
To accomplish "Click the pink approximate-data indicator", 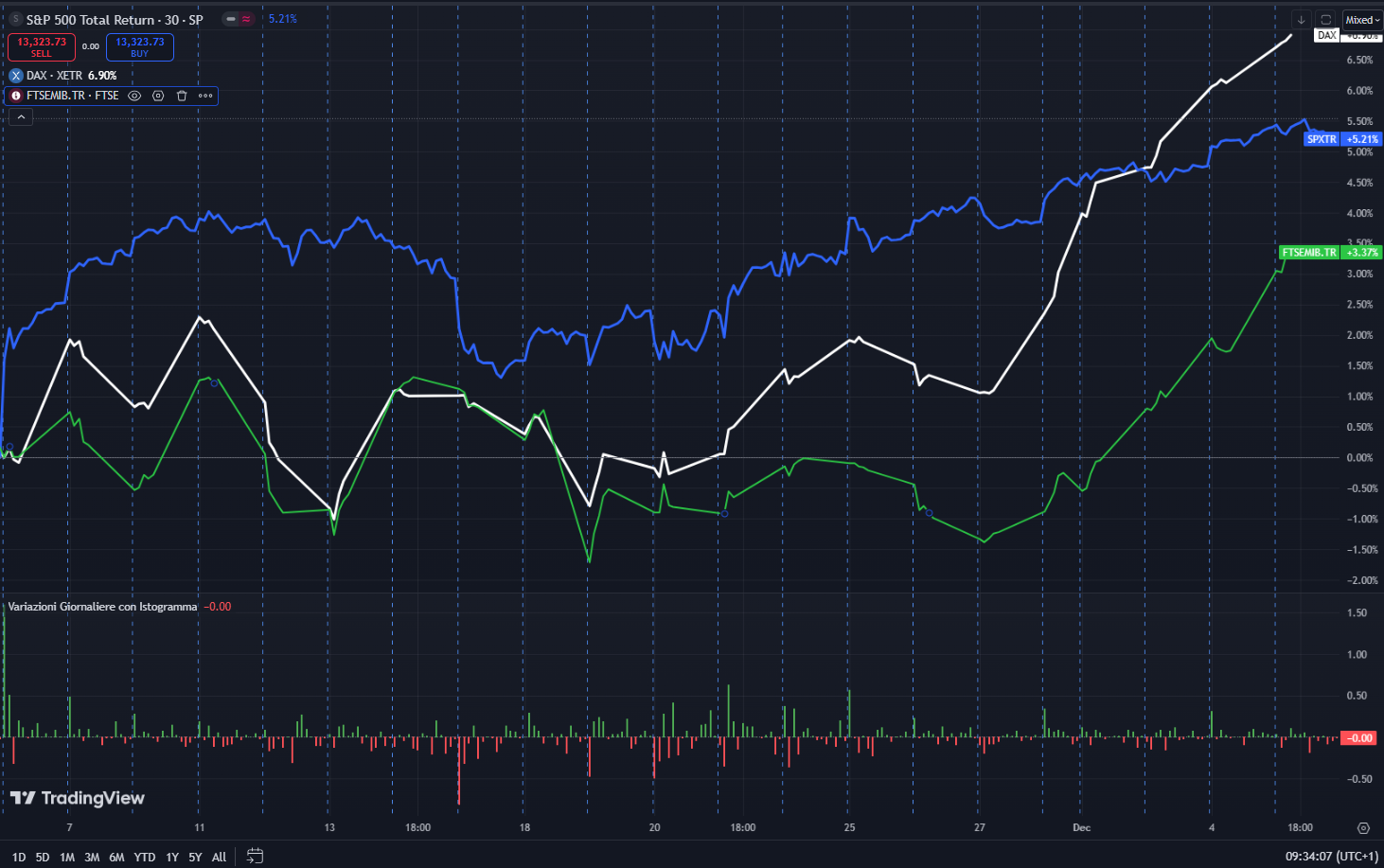I will click(x=246, y=19).
